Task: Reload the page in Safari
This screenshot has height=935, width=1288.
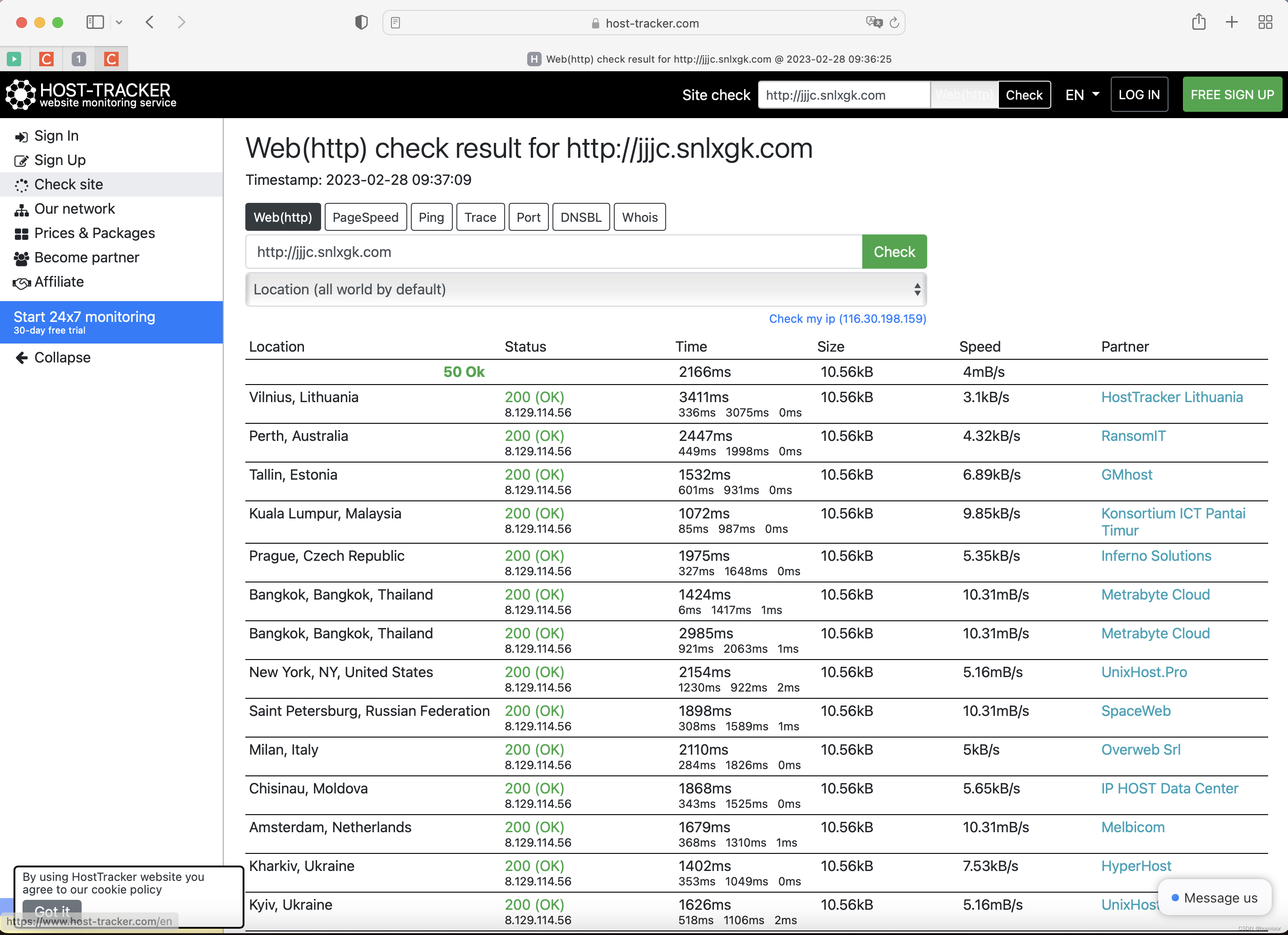Action: [894, 23]
